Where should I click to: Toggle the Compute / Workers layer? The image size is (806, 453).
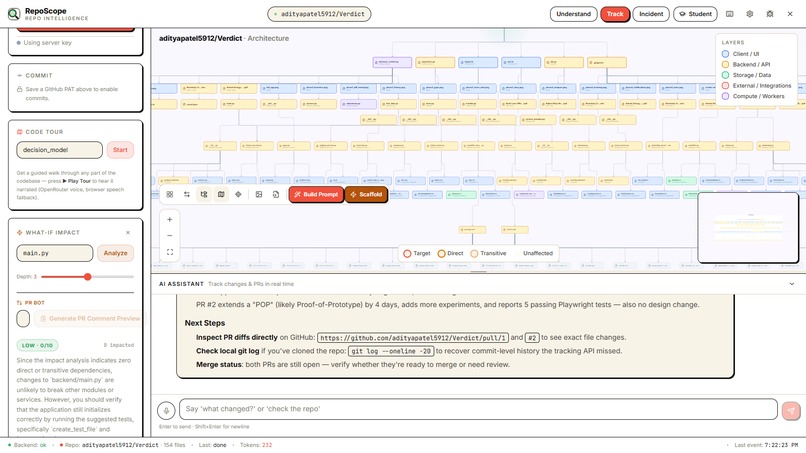(725, 96)
